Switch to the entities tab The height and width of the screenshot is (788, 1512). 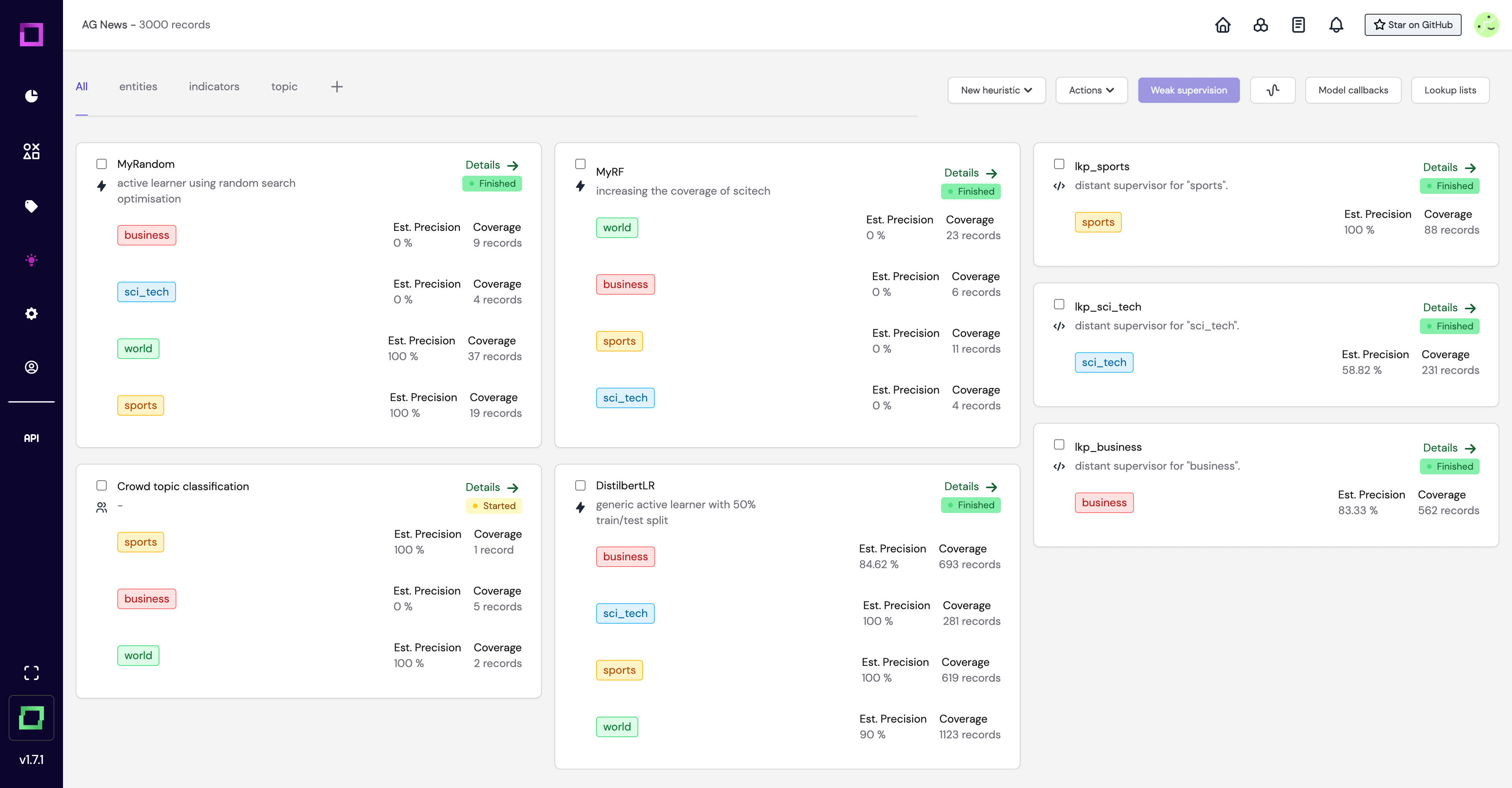138,87
